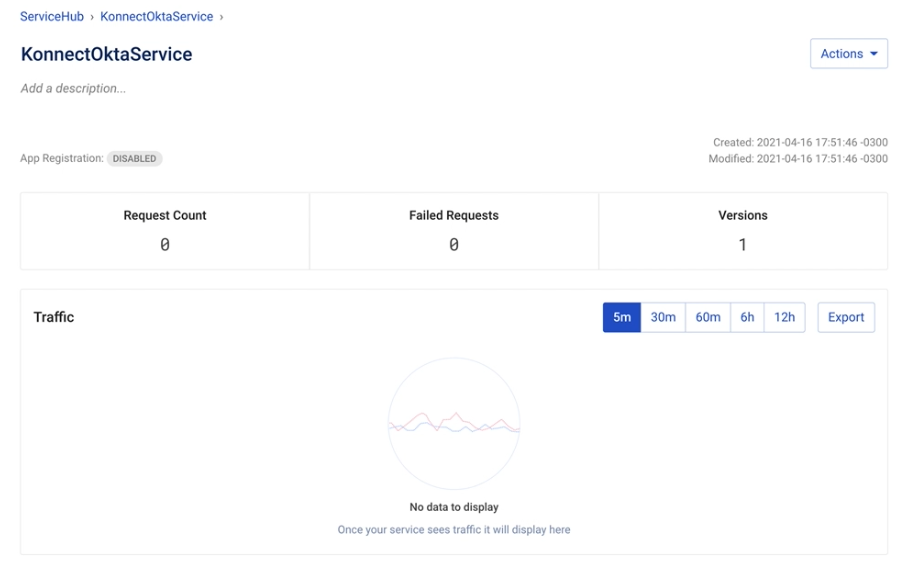Select the 5m traffic time range
908x563 pixels.
[x=621, y=317]
